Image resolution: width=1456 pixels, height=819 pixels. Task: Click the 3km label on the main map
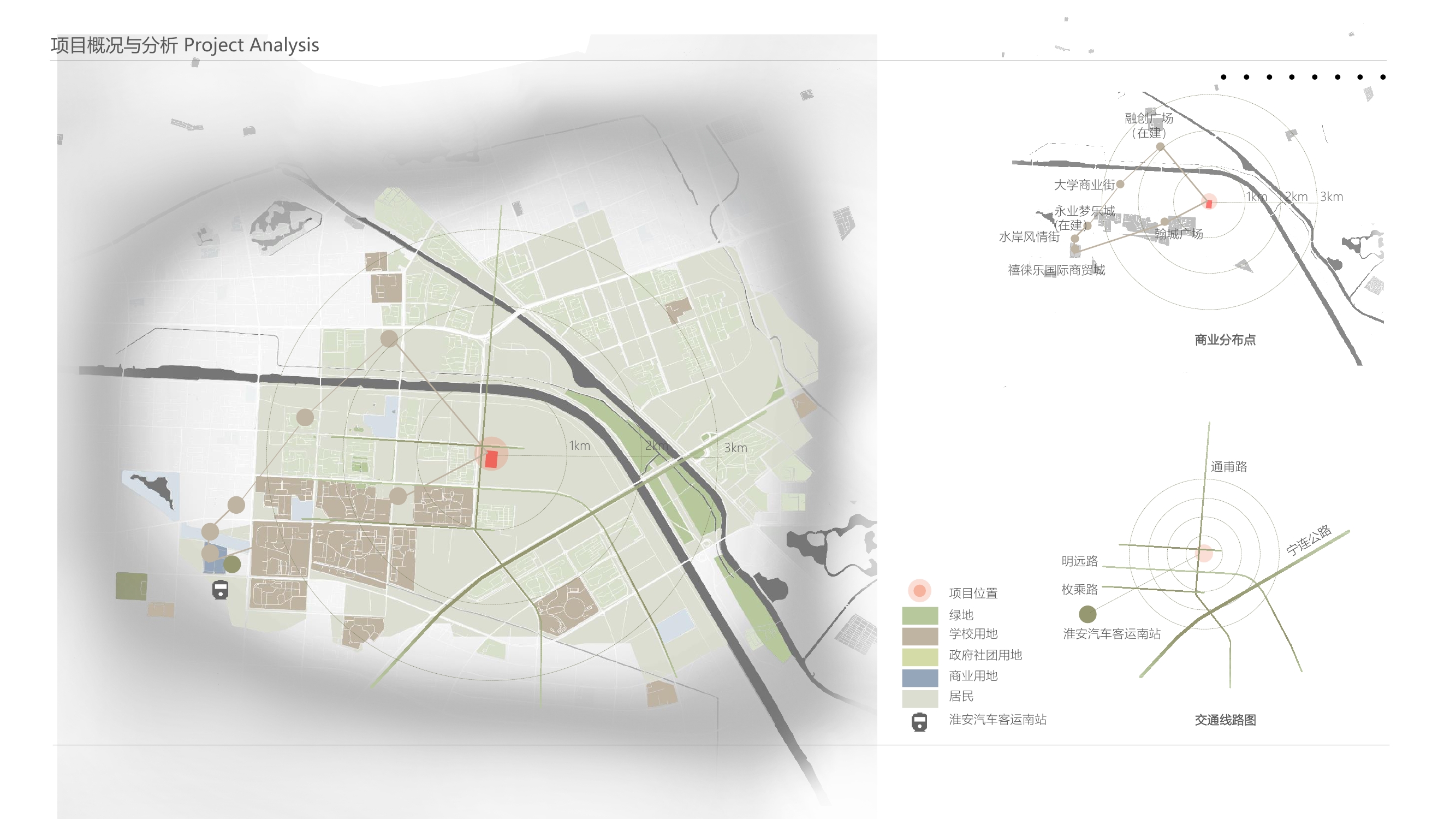click(x=735, y=448)
